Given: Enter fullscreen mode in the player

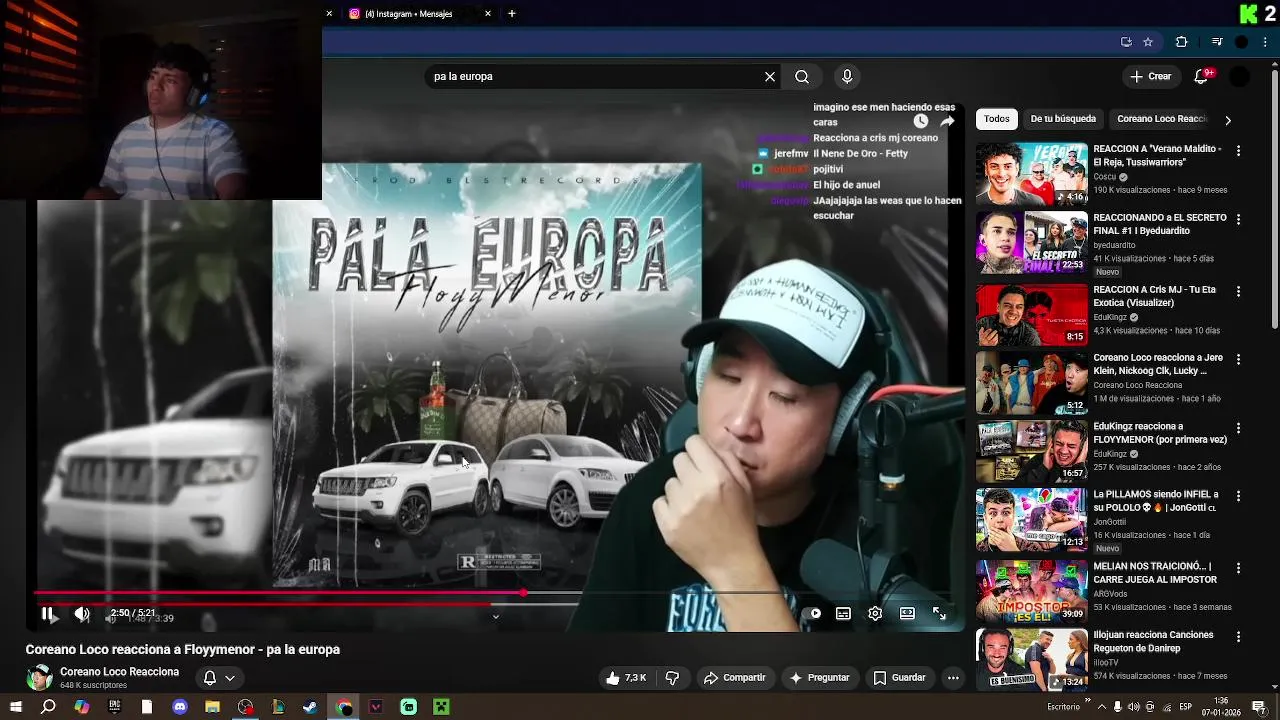Looking at the screenshot, I should pos(939,614).
